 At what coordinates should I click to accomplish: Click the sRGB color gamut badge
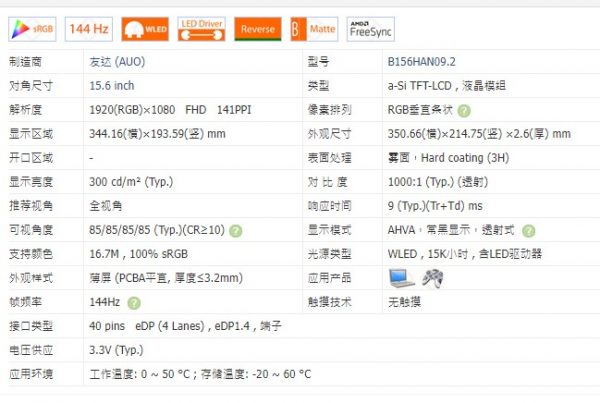(x=32, y=29)
